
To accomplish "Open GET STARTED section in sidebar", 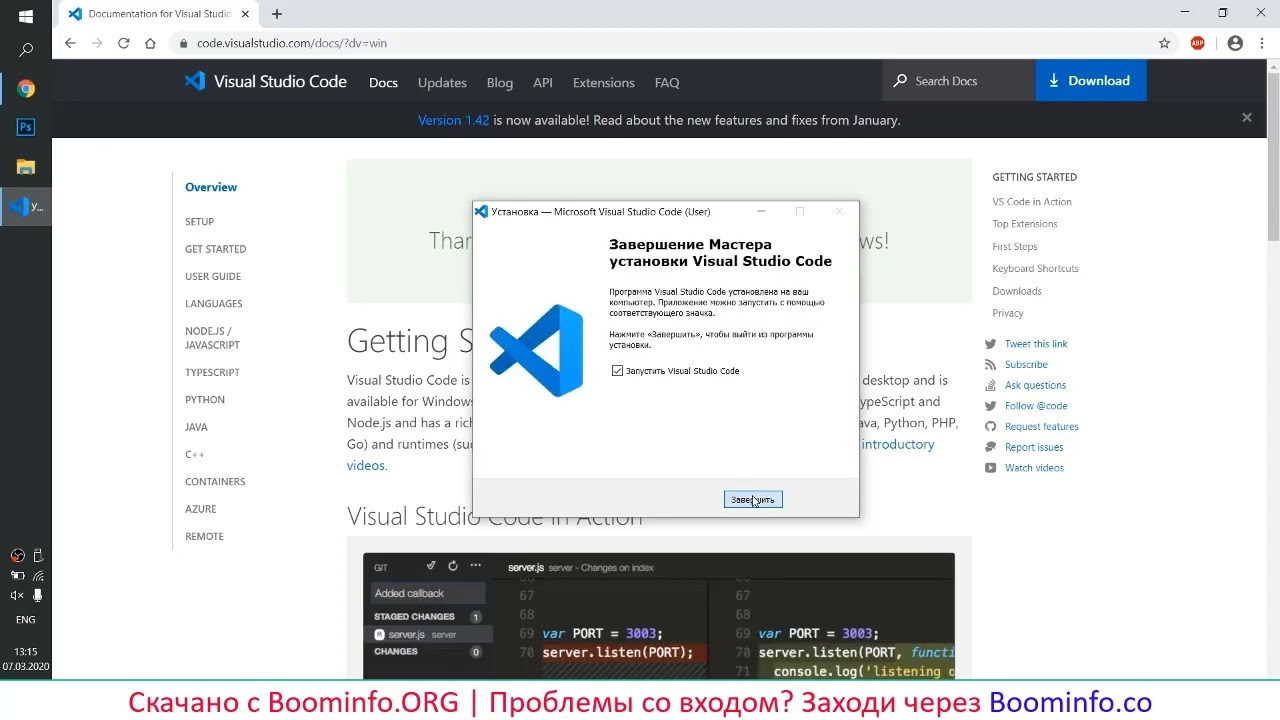I will (x=215, y=249).
